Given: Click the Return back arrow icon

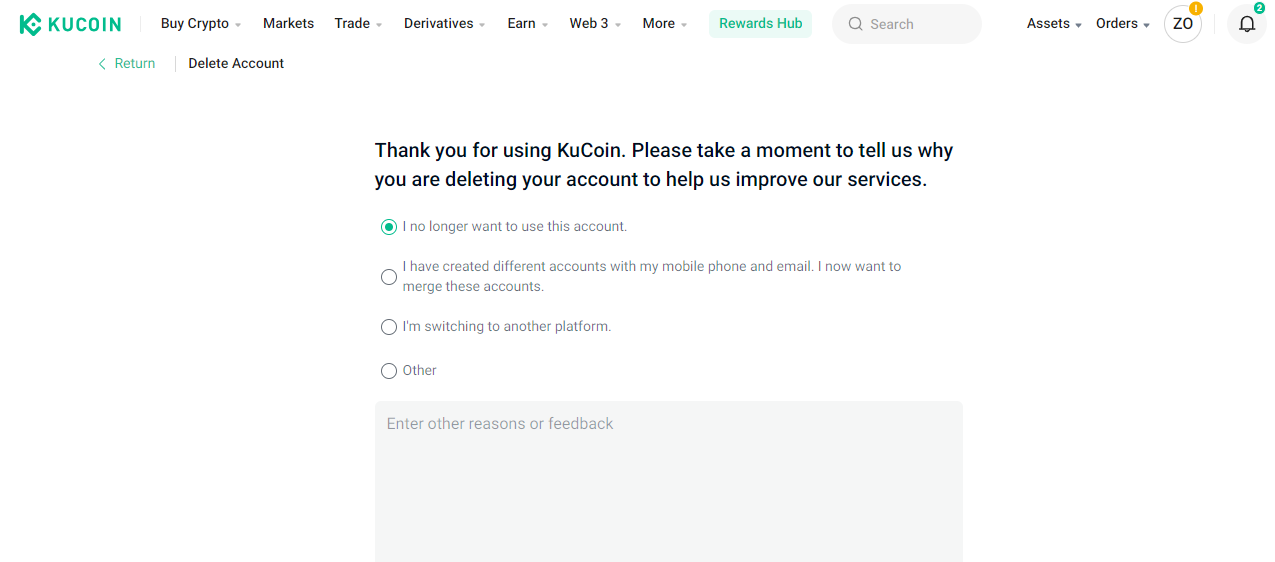Looking at the screenshot, I should coord(102,63).
